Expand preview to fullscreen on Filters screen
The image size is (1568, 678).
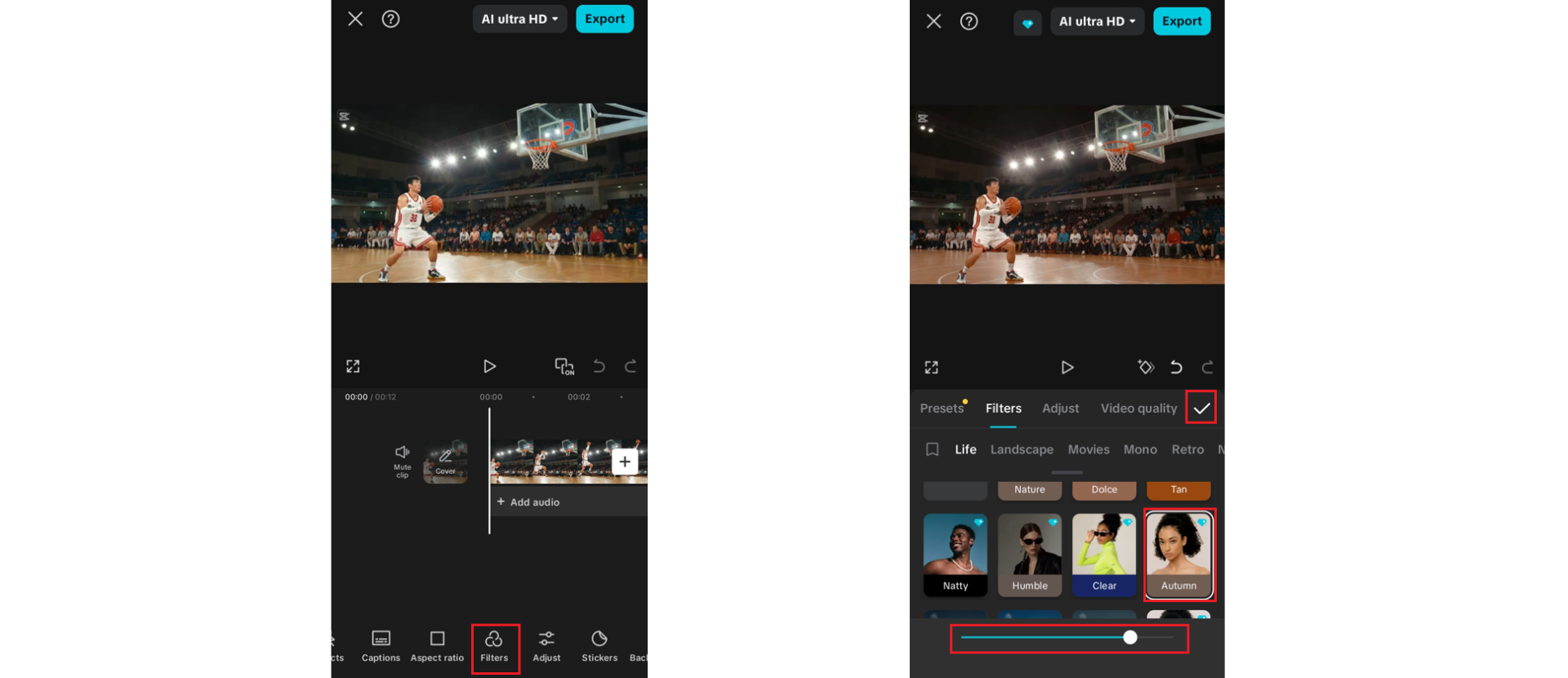point(932,367)
